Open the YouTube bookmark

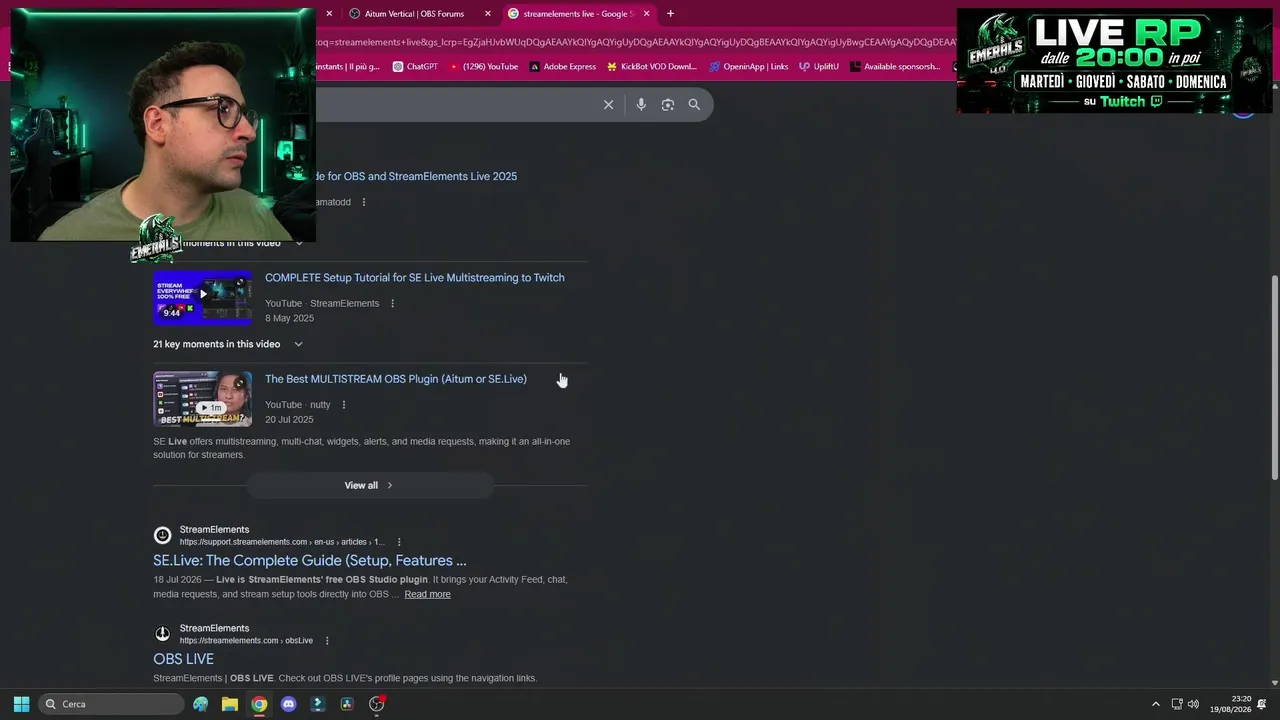tap(483, 67)
